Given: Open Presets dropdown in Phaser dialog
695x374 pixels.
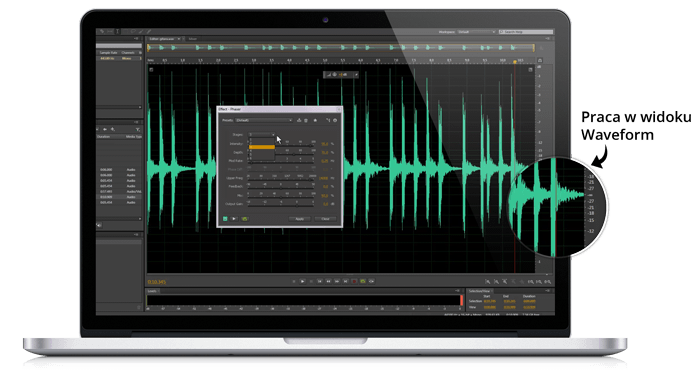Looking at the screenshot, I should pos(264,120).
